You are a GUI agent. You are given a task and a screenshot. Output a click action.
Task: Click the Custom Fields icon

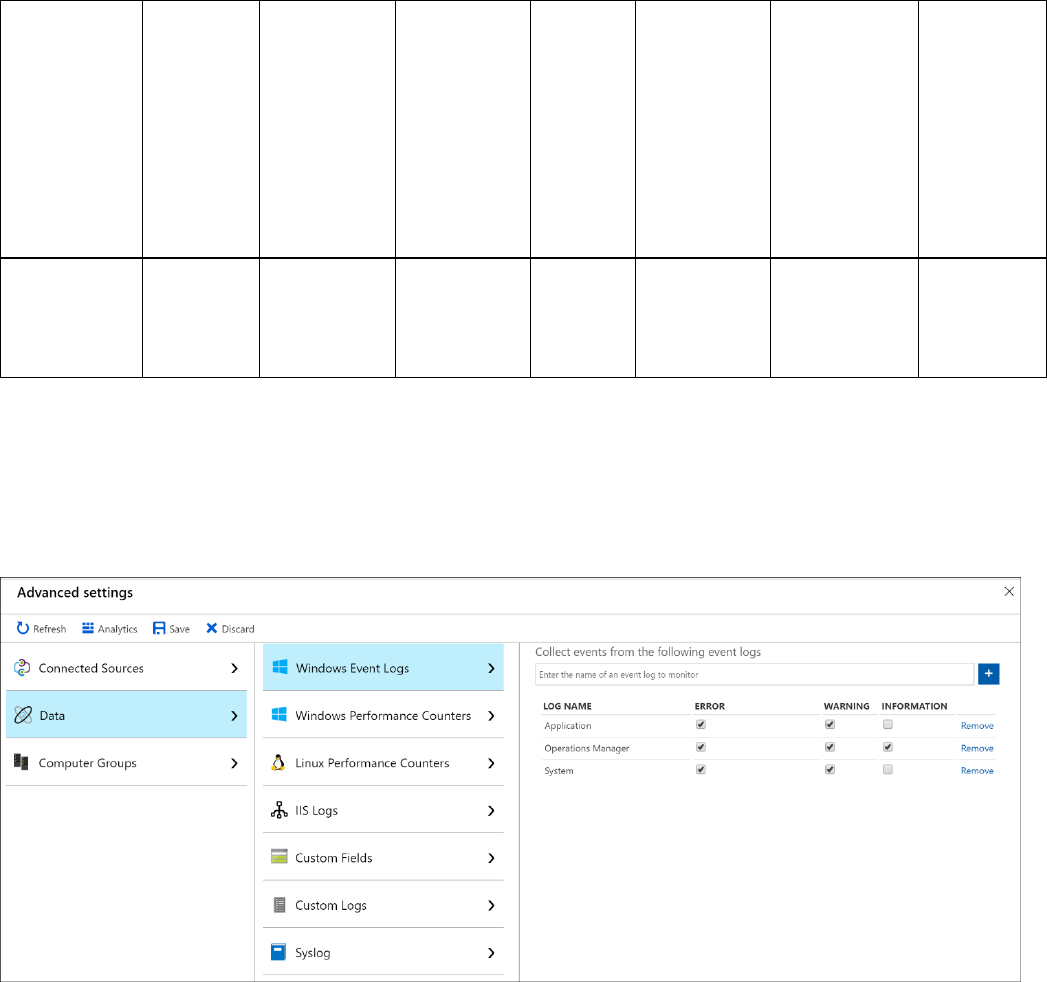click(x=279, y=856)
